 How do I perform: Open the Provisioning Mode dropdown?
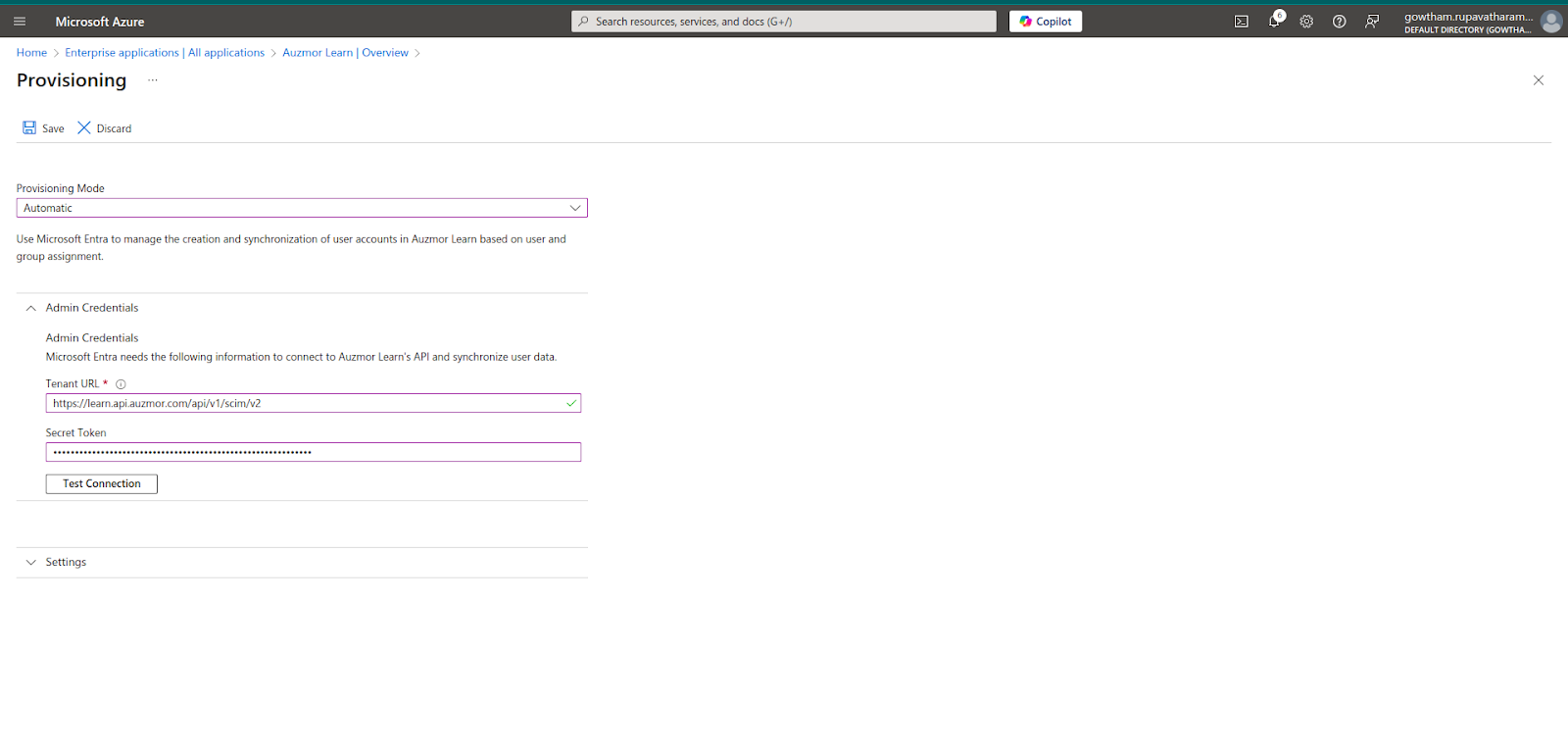coord(302,208)
